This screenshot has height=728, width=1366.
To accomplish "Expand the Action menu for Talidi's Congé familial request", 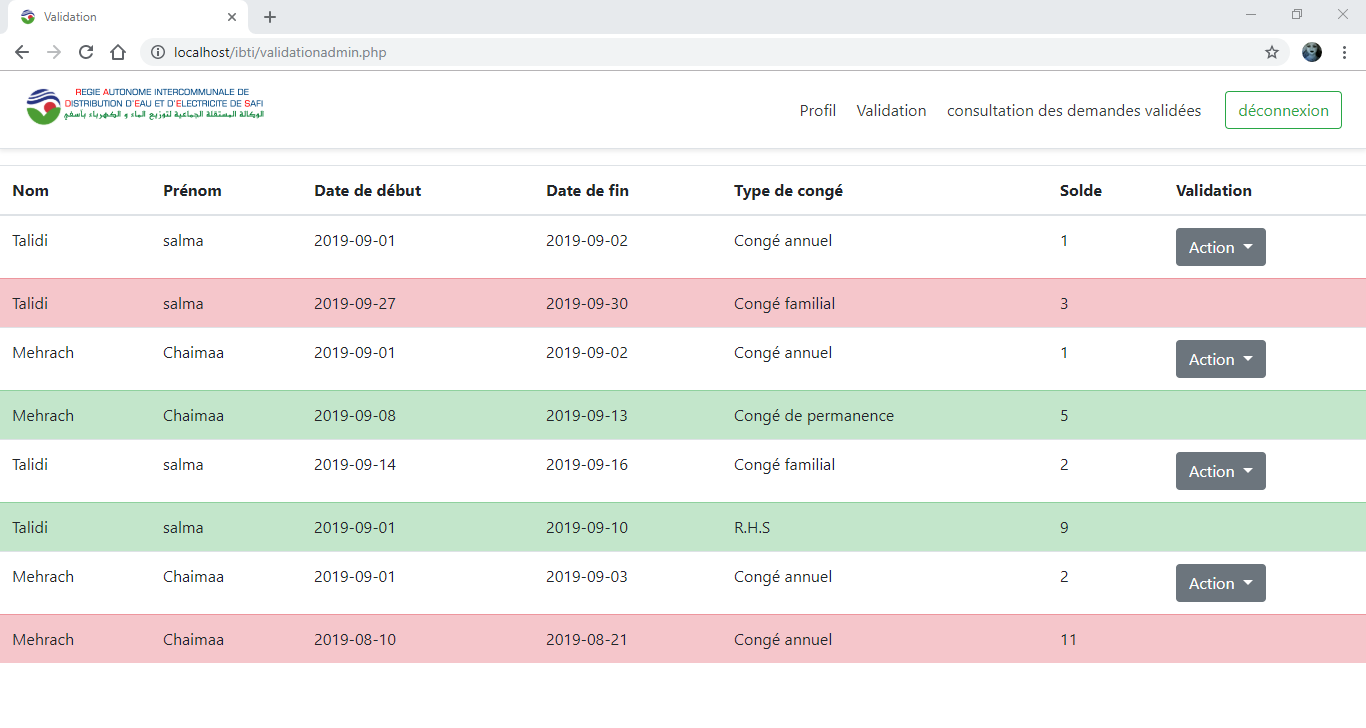I will [x=1220, y=471].
